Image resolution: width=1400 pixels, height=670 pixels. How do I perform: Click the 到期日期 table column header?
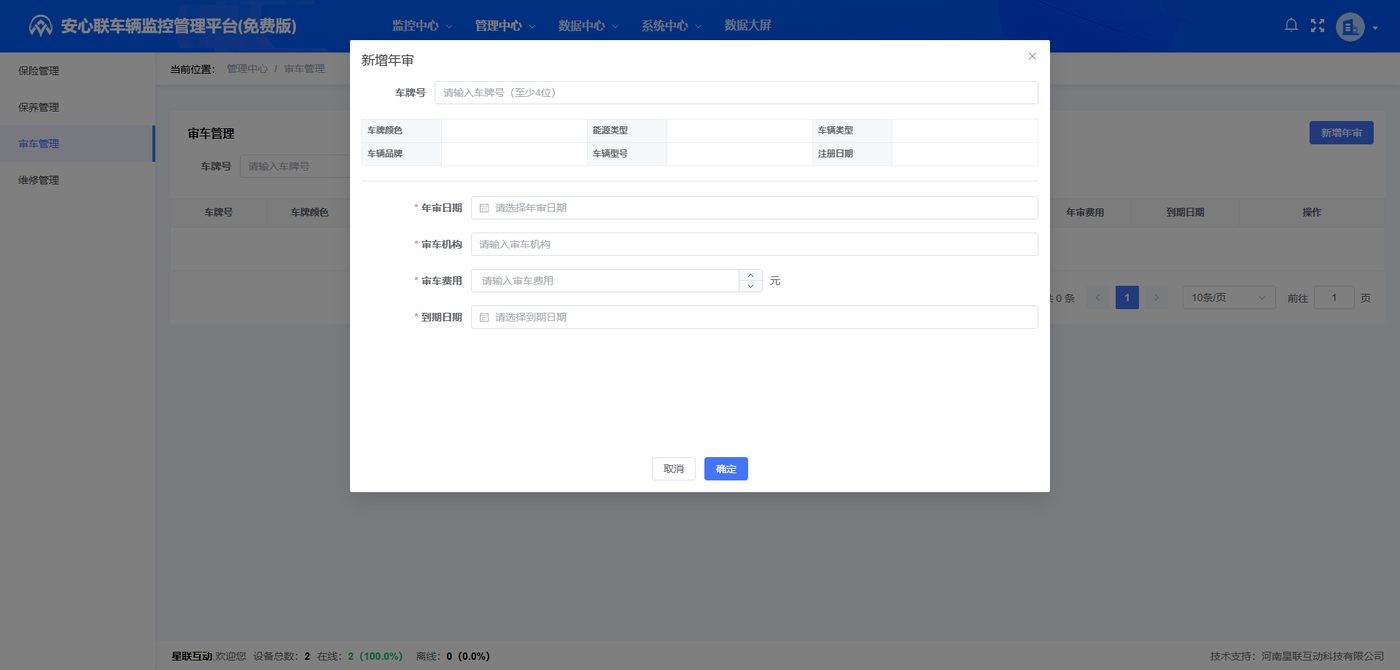[x=1185, y=212]
